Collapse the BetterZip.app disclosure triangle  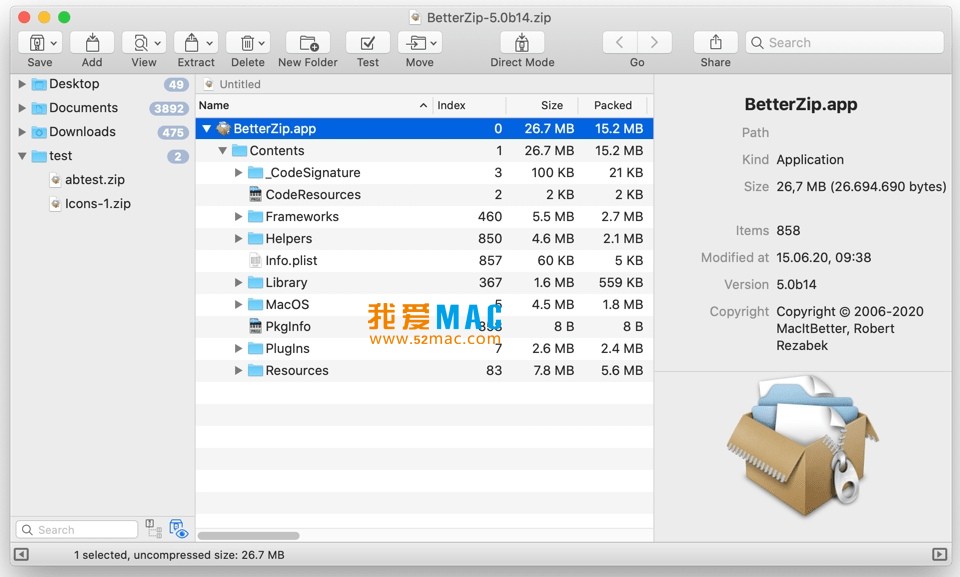point(207,129)
